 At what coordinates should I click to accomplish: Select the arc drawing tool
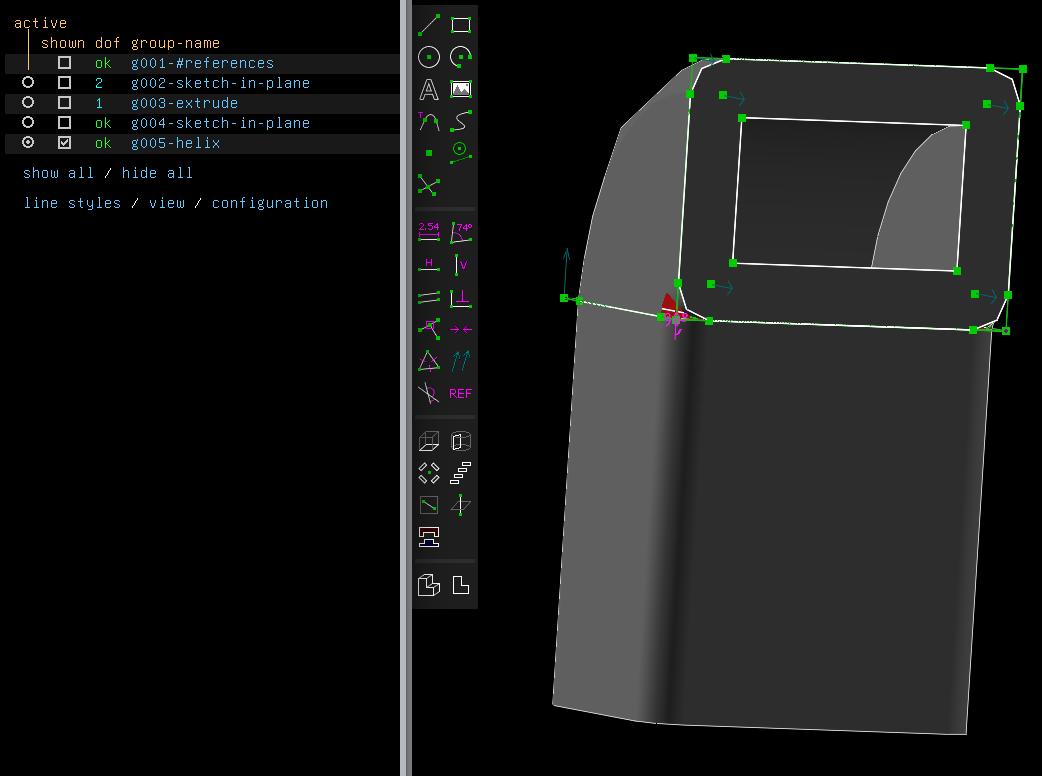(460, 57)
